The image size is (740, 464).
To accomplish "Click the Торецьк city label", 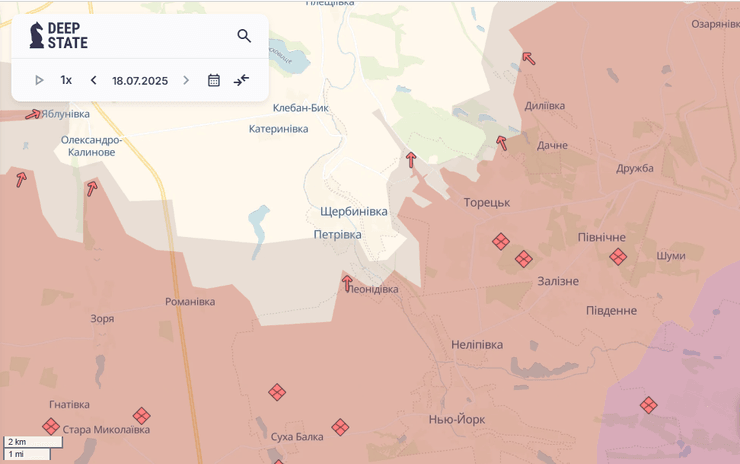I will click(487, 202).
